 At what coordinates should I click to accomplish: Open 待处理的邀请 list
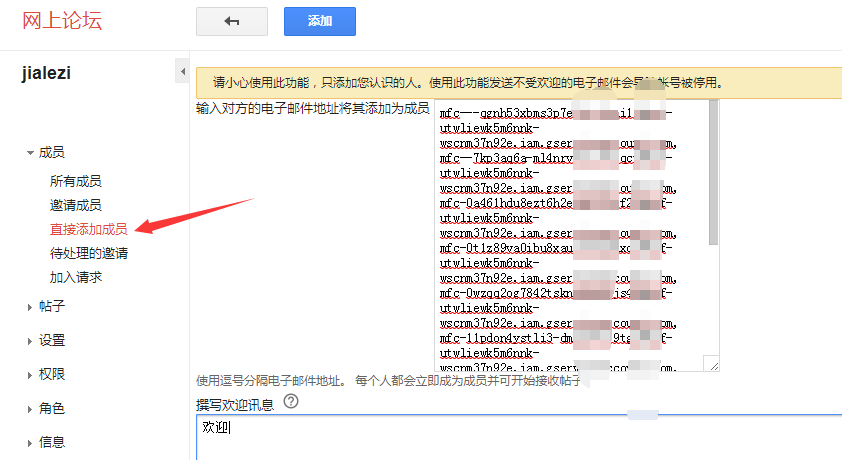pos(88,253)
